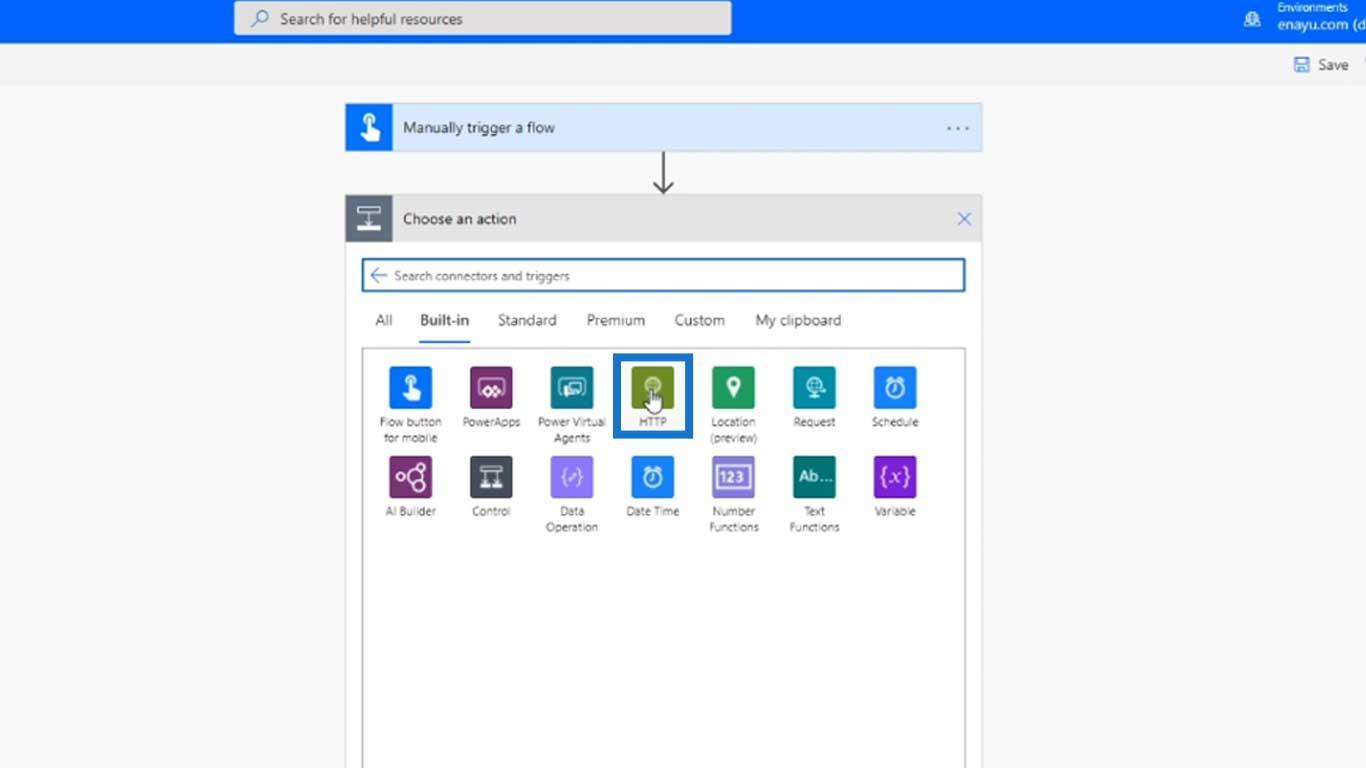
Task: Select the Built-in tab
Action: click(x=444, y=320)
